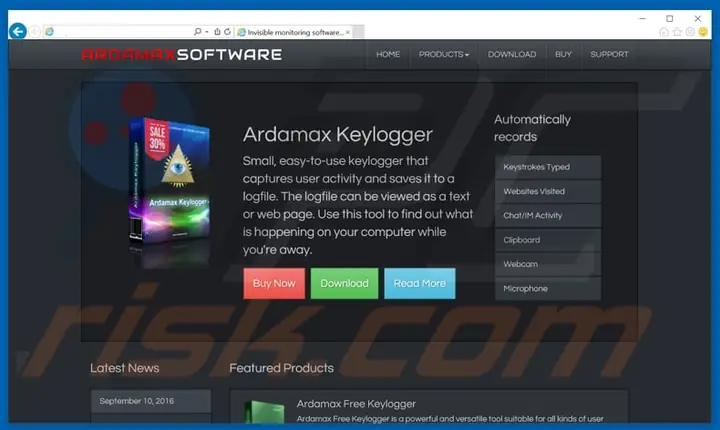This screenshot has height=430, width=720.
Task: Click the blue Read More button
Action: point(420,283)
